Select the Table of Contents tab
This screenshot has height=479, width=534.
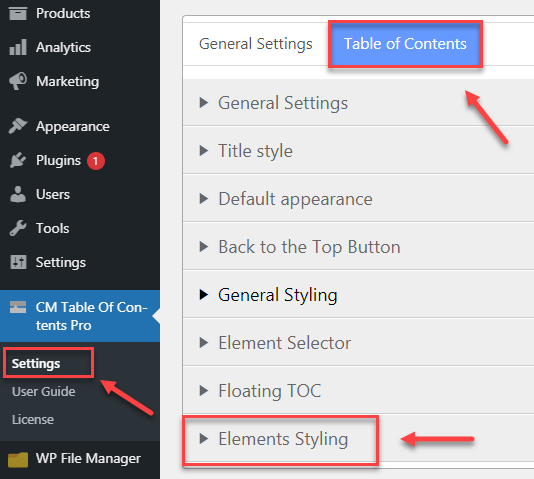pos(405,44)
